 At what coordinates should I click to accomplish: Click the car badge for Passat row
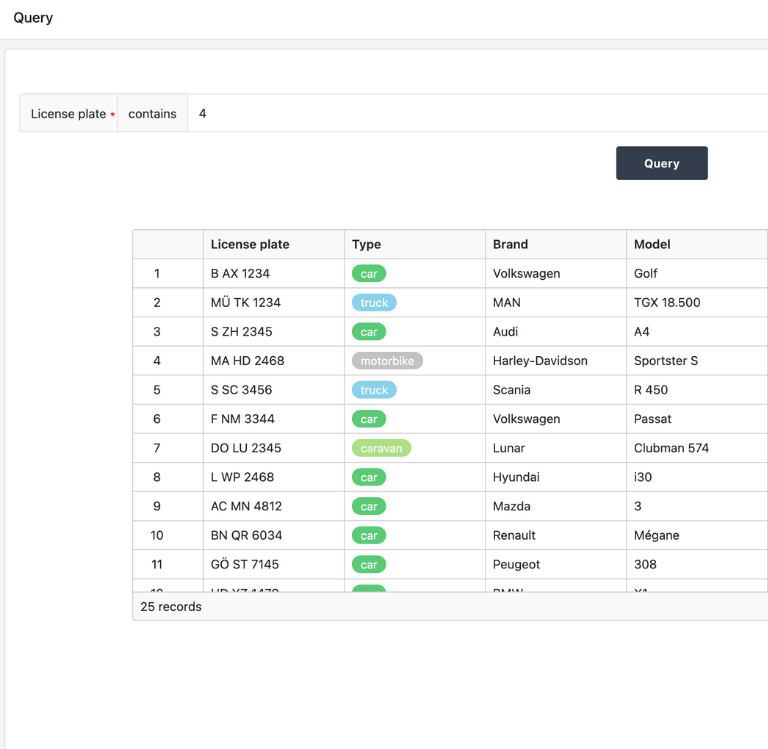coord(369,419)
